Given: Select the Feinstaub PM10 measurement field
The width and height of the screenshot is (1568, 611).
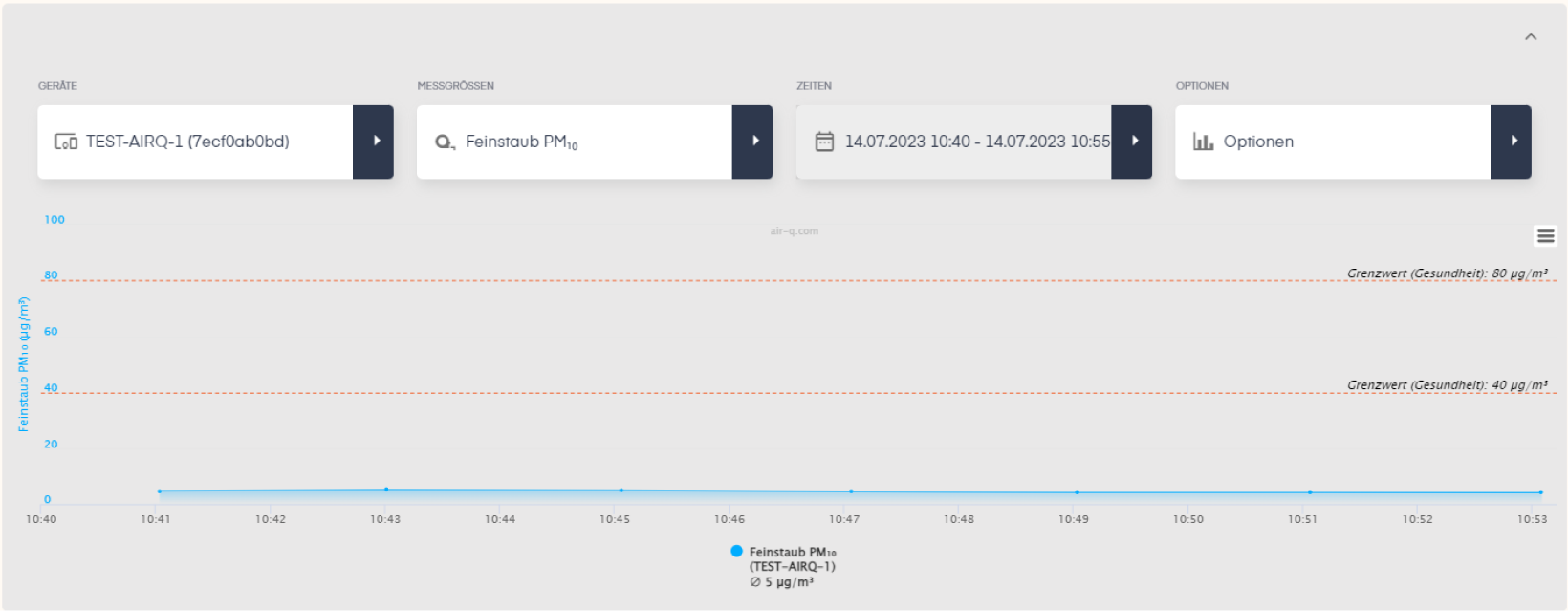Looking at the screenshot, I should click(x=575, y=142).
